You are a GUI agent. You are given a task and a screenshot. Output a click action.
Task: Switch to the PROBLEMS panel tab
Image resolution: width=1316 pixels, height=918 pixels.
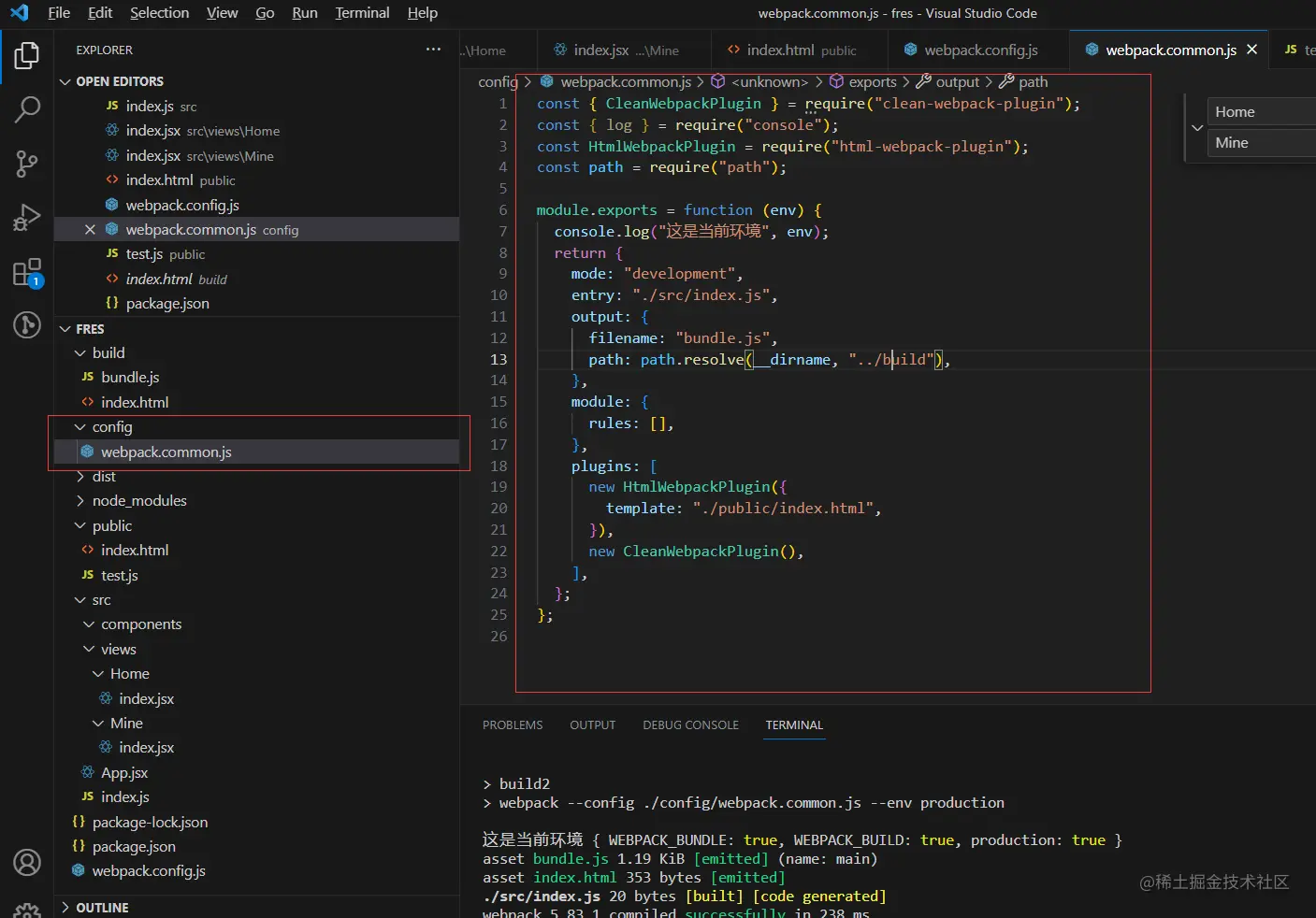[513, 725]
